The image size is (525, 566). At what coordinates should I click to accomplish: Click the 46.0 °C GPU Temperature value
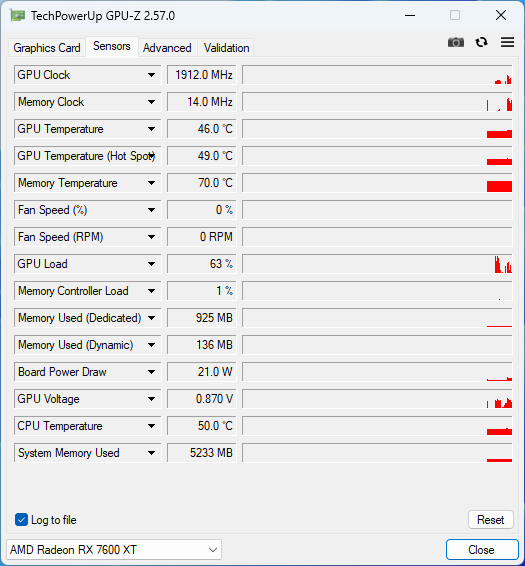[x=201, y=129]
